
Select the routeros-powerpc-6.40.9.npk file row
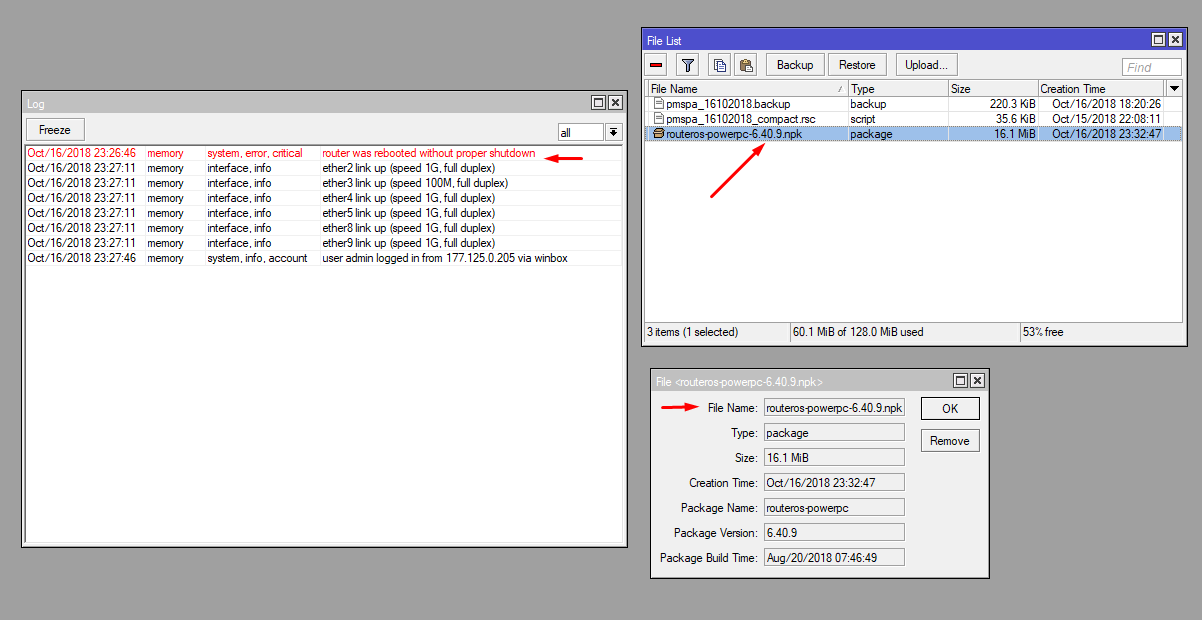[x=914, y=134]
